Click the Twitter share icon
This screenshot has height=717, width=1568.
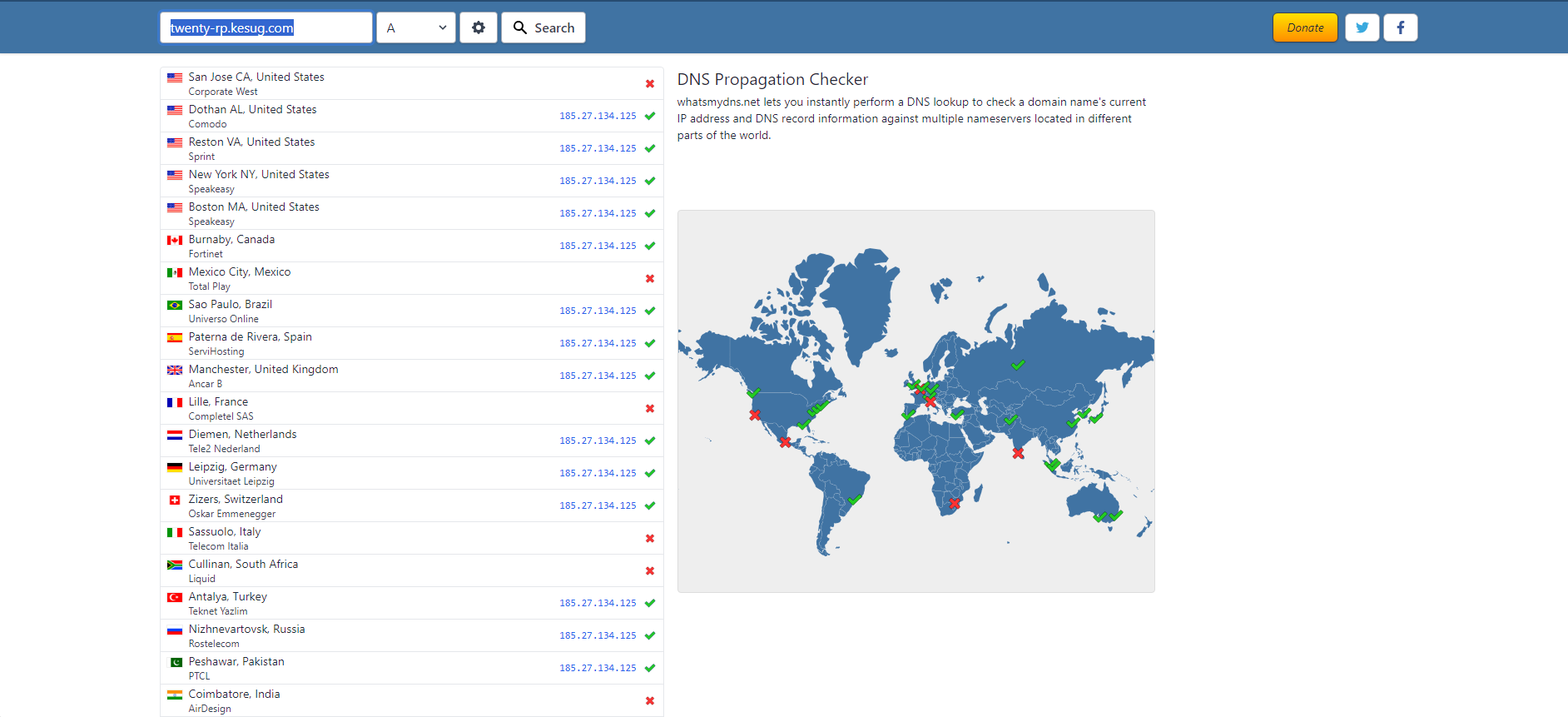pos(1362,27)
